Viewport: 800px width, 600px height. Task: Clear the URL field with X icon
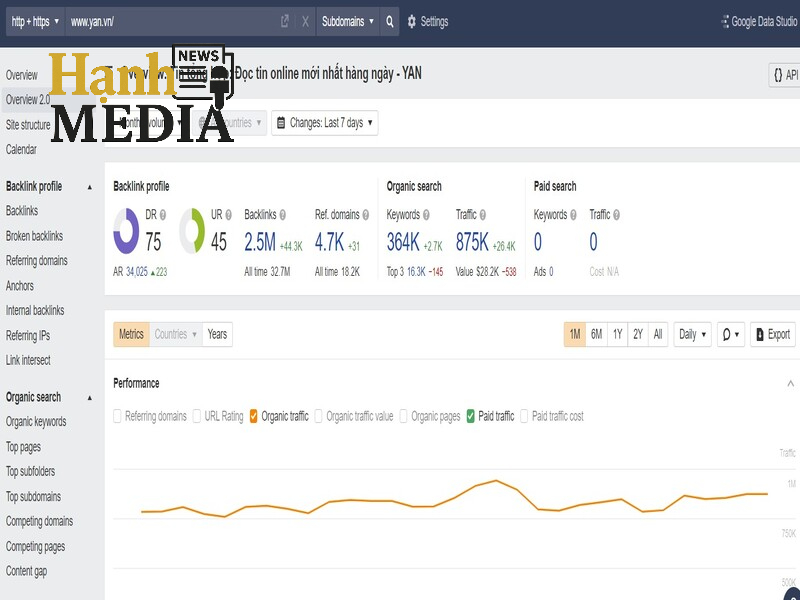click(305, 21)
